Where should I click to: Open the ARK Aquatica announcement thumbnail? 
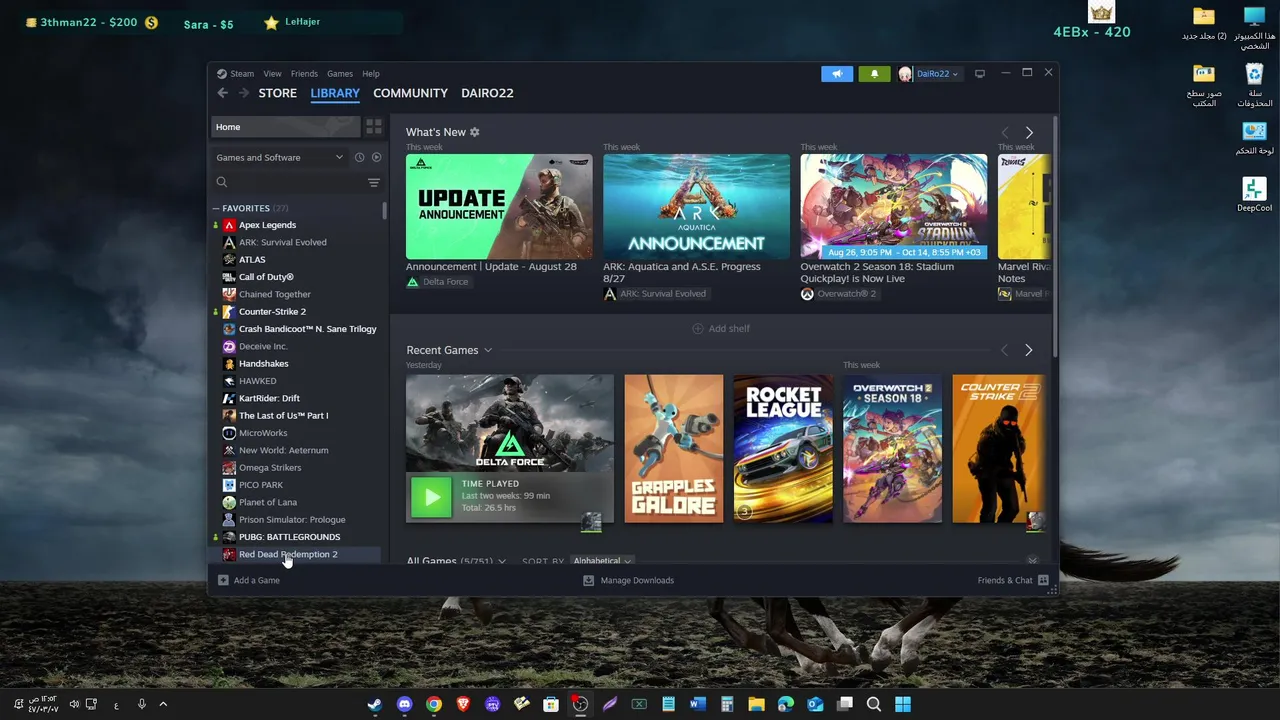click(x=696, y=207)
